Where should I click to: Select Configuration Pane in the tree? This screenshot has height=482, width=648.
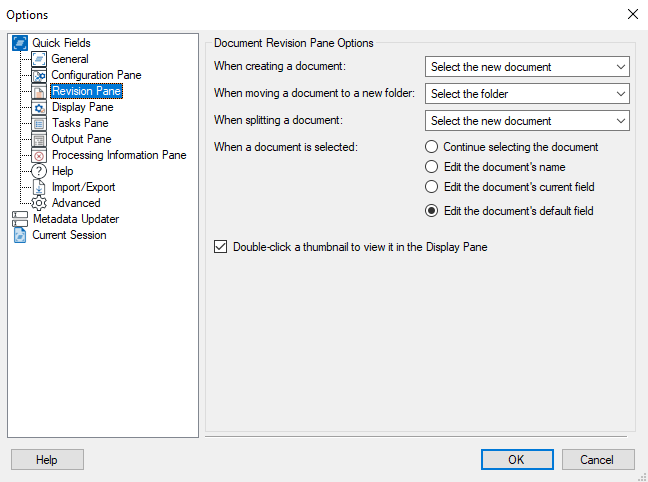[96, 75]
